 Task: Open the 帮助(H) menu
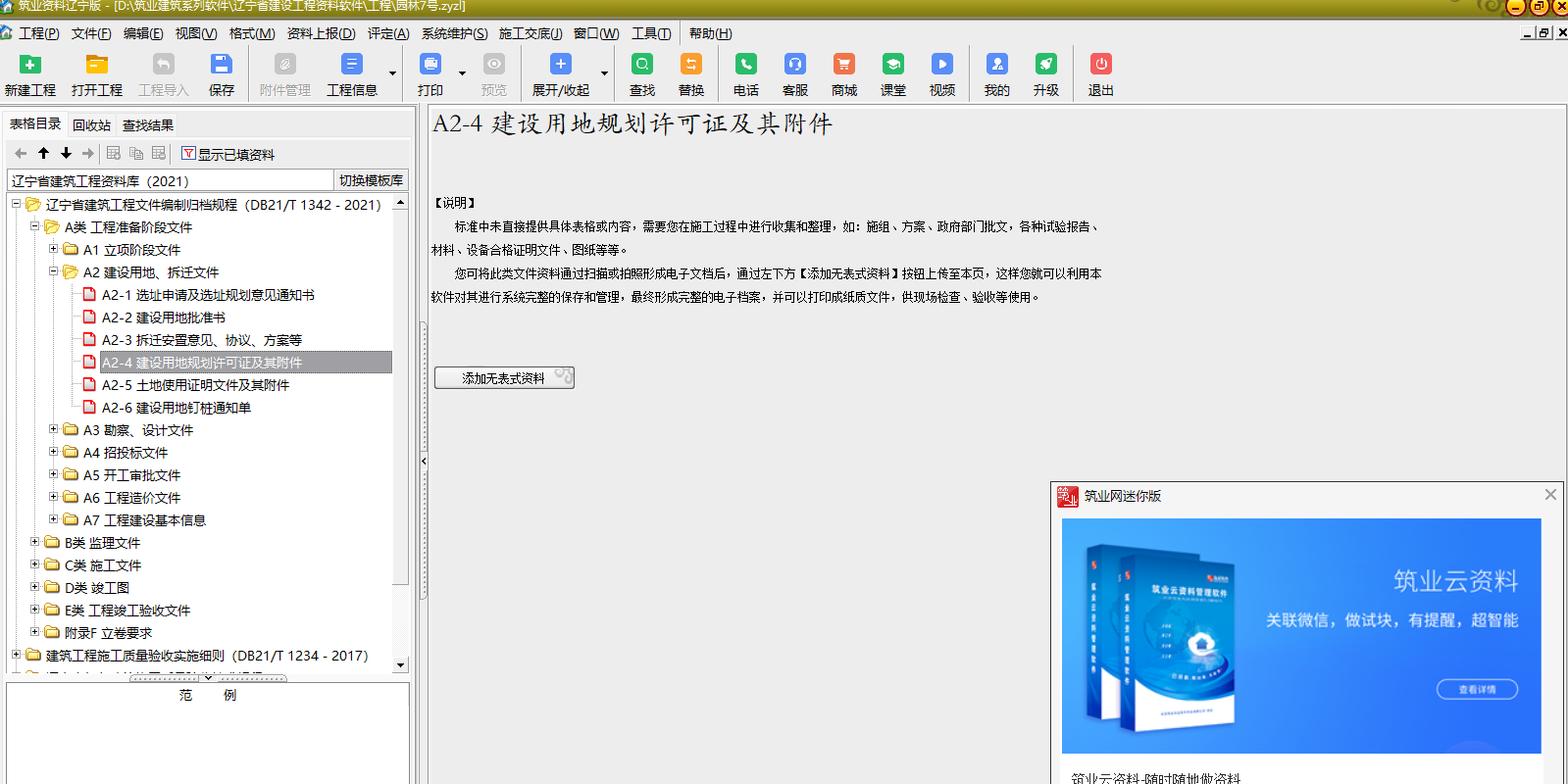click(711, 33)
